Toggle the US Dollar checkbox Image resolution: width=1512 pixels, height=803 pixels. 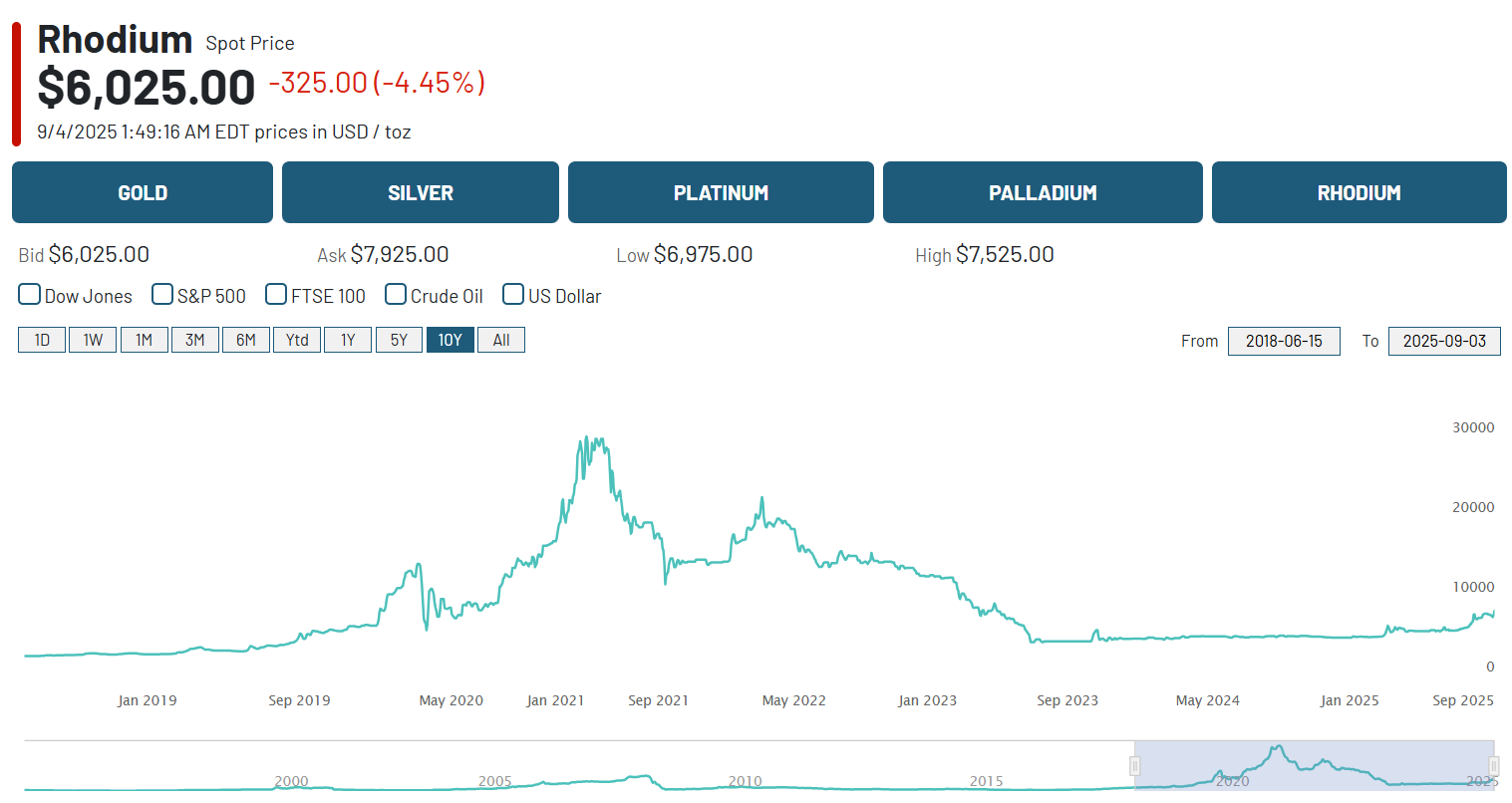(x=513, y=295)
